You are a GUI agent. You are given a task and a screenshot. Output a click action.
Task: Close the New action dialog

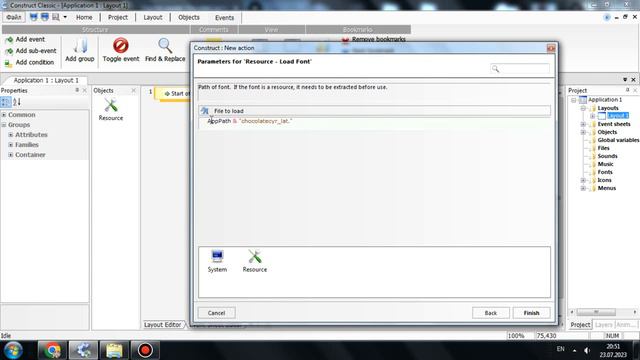click(551, 48)
